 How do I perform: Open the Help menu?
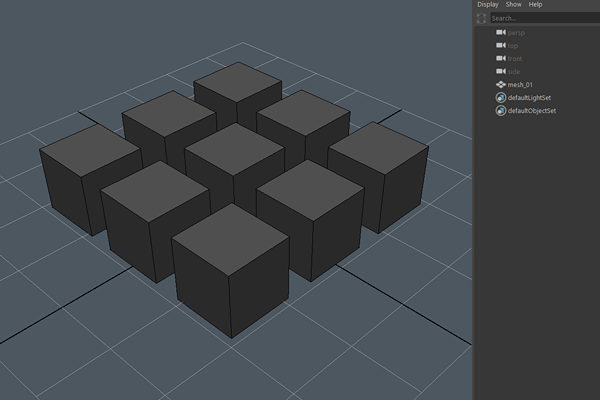click(536, 5)
